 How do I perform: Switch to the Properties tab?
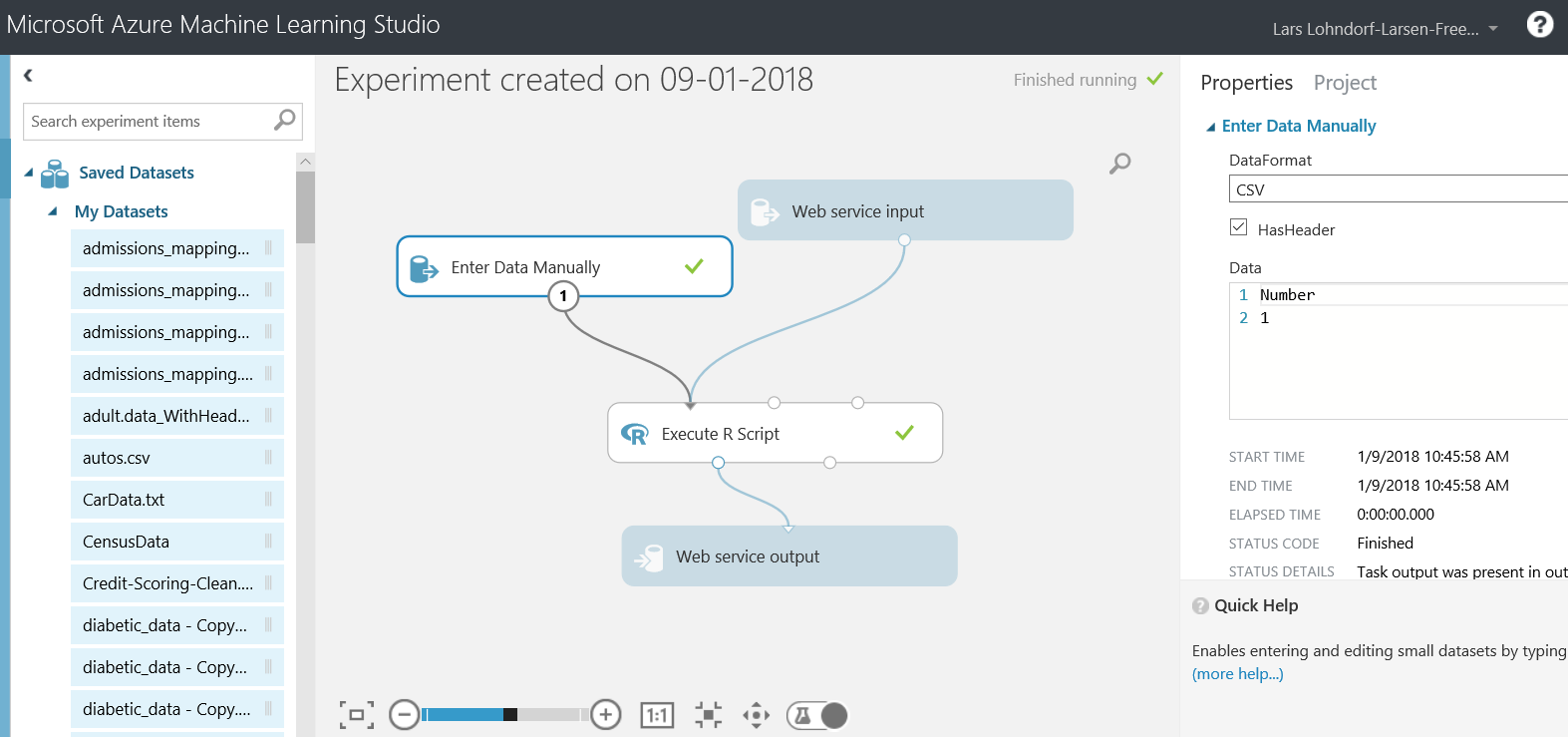click(1246, 83)
